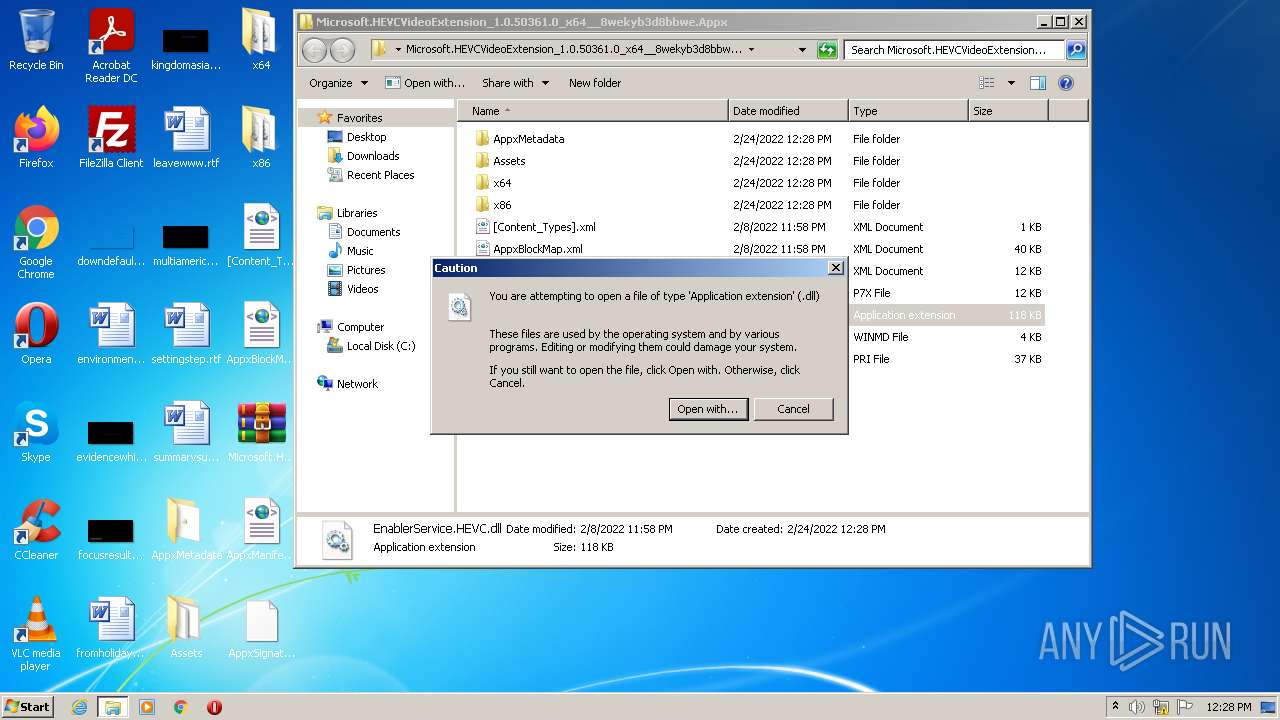Open Acrobat Reader DC desktop icon
The height and width of the screenshot is (720, 1280).
point(111,46)
